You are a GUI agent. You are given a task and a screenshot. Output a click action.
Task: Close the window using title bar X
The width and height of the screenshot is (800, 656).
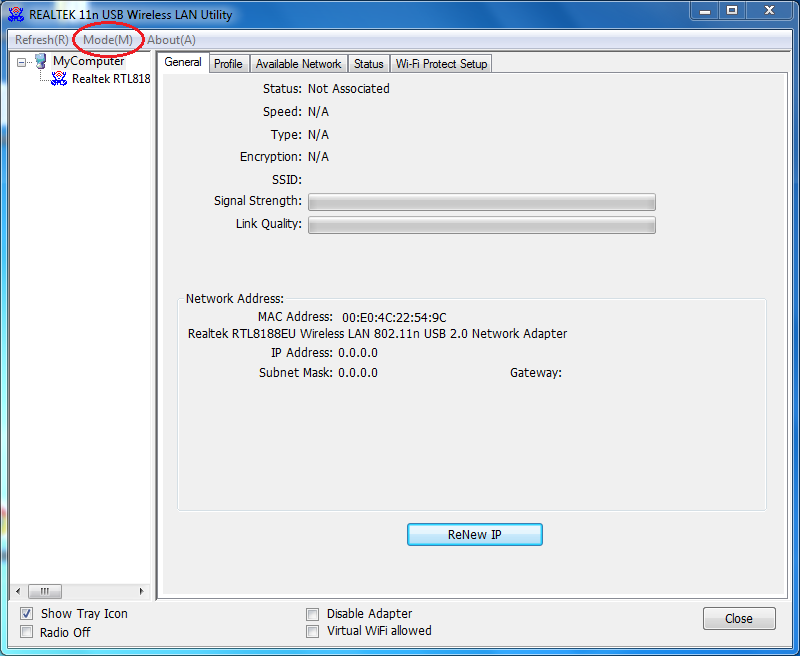pos(769,11)
